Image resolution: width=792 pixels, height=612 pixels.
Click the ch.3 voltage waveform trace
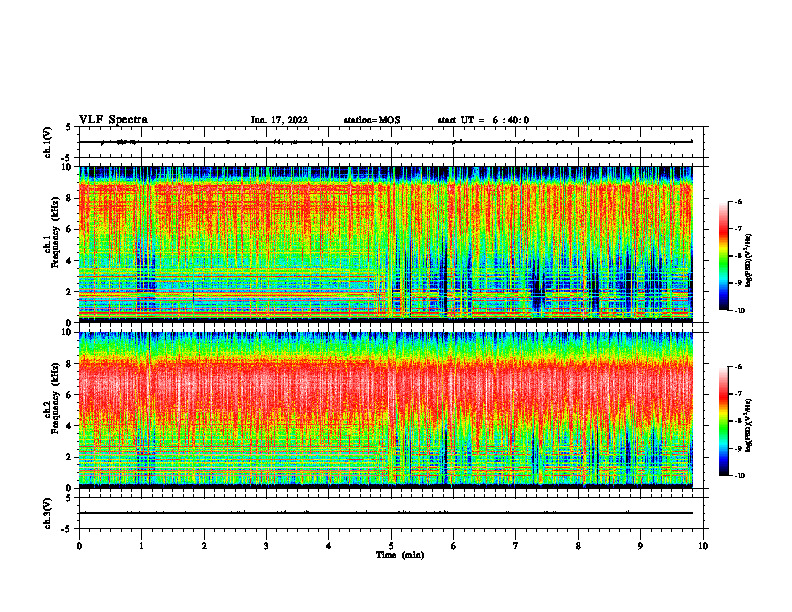[386, 513]
